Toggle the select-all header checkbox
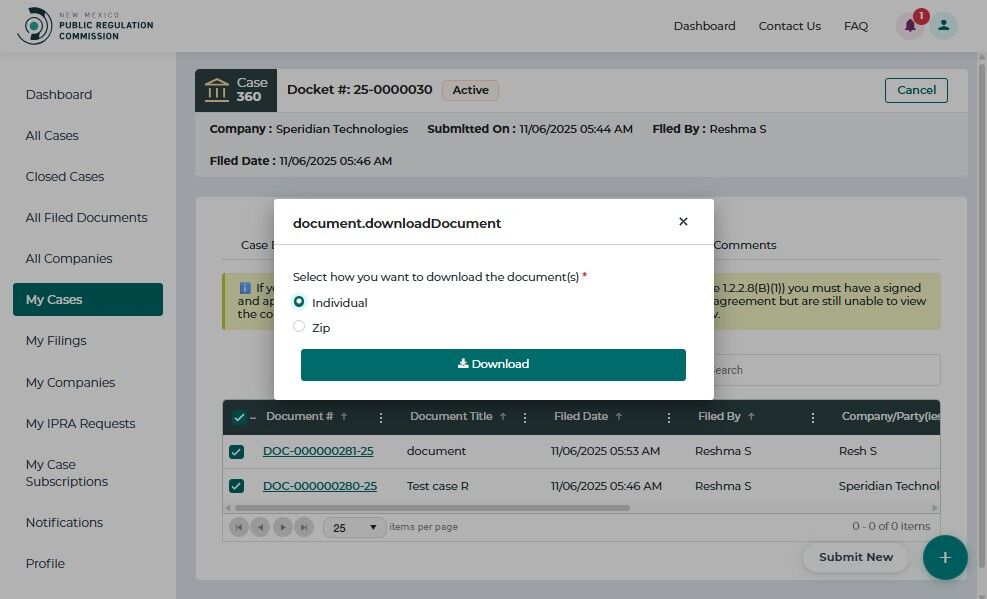Screen dimensions: 987x599 click(239, 417)
